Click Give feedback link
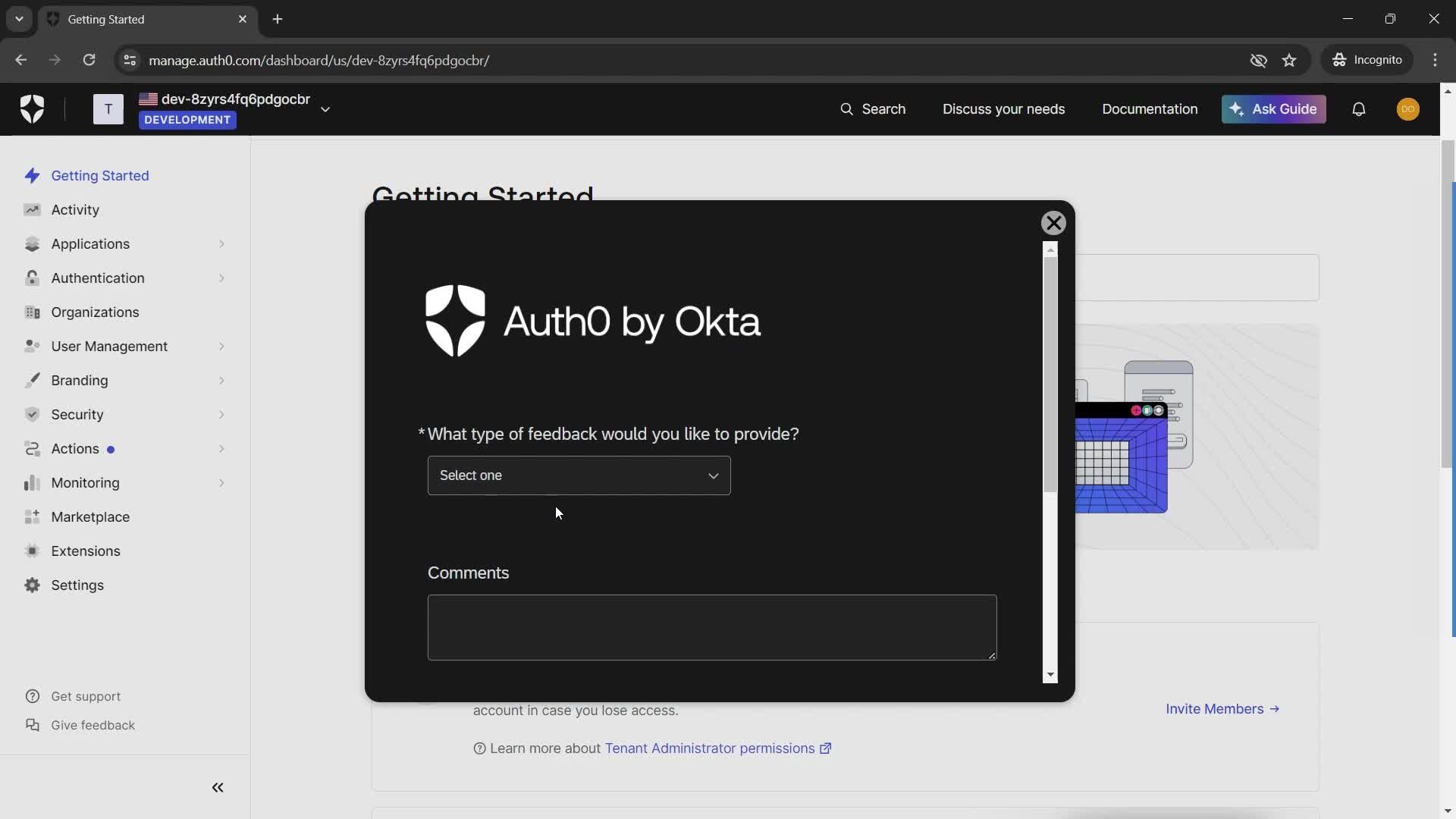 coord(93,725)
